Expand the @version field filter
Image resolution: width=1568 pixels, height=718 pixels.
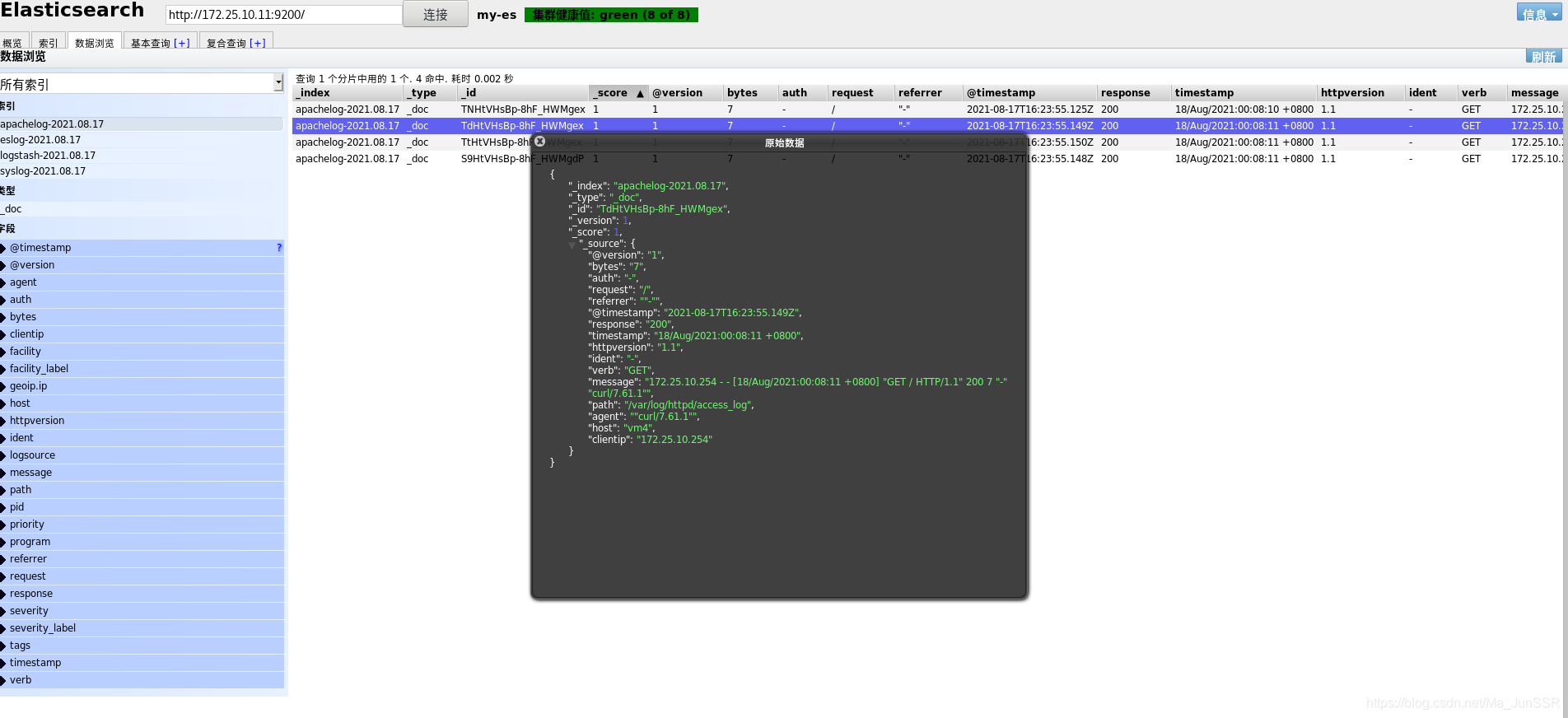point(142,265)
